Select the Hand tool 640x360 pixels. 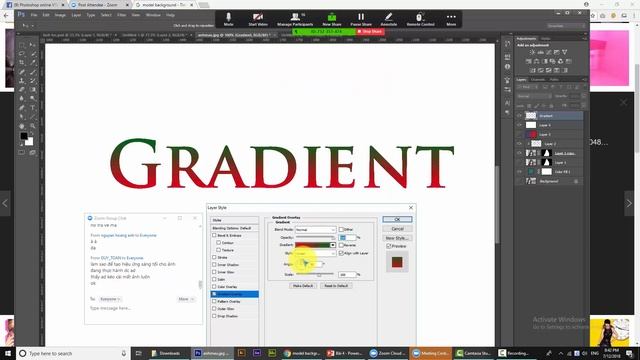tap(22, 126)
